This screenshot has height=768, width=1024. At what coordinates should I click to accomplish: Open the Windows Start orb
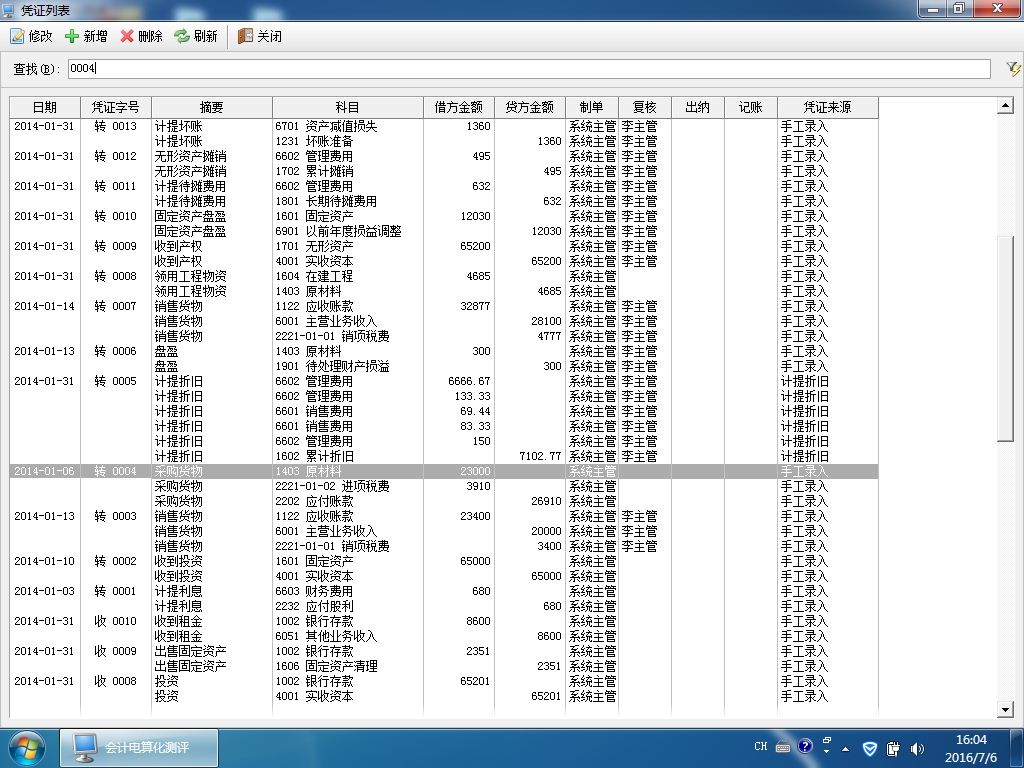pos(26,748)
